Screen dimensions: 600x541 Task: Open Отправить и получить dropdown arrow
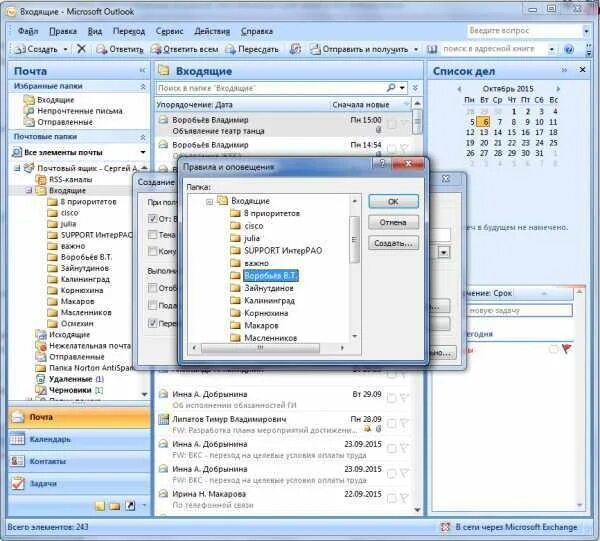point(416,49)
